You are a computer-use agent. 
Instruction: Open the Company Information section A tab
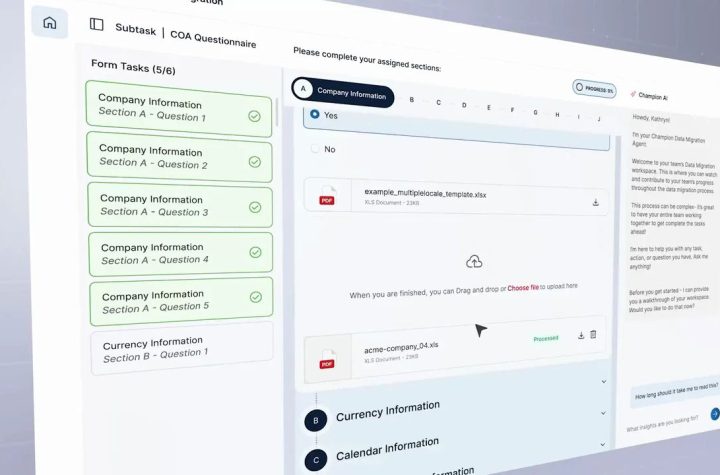pos(342,92)
